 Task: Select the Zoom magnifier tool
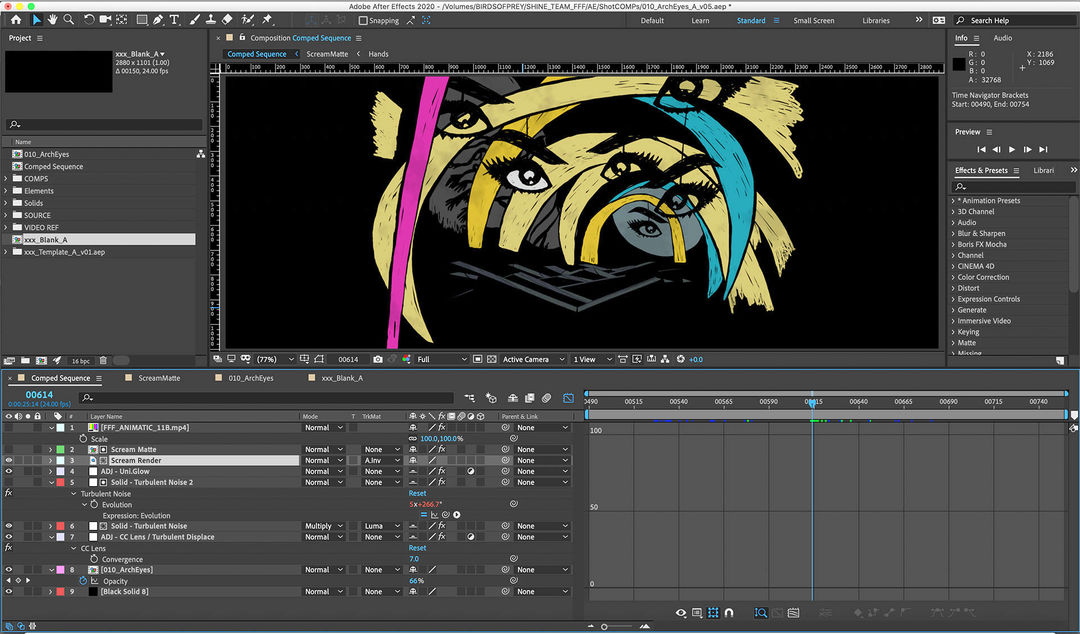[x=69, y=19]
